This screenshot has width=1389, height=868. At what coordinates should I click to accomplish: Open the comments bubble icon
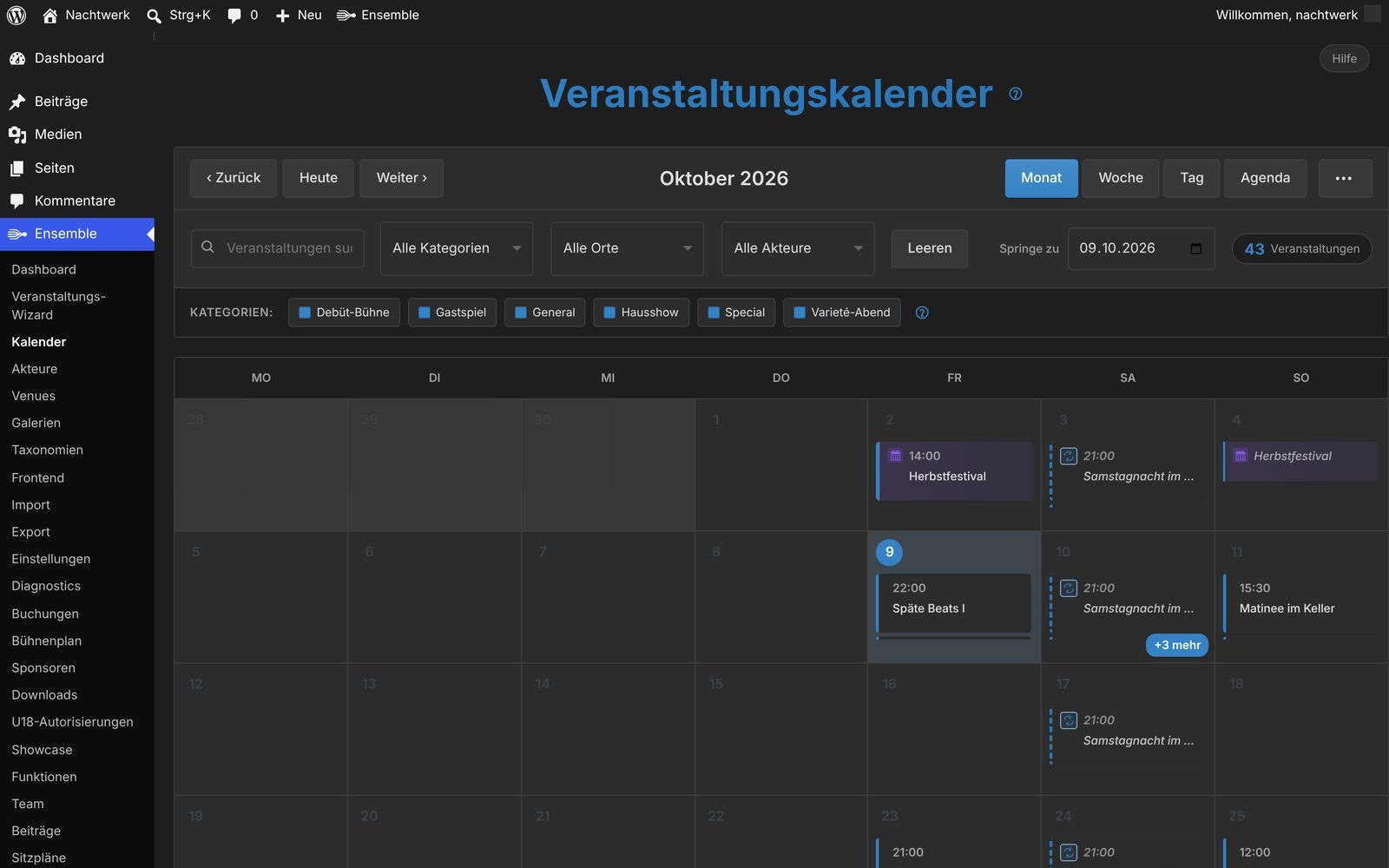[234, 16]
